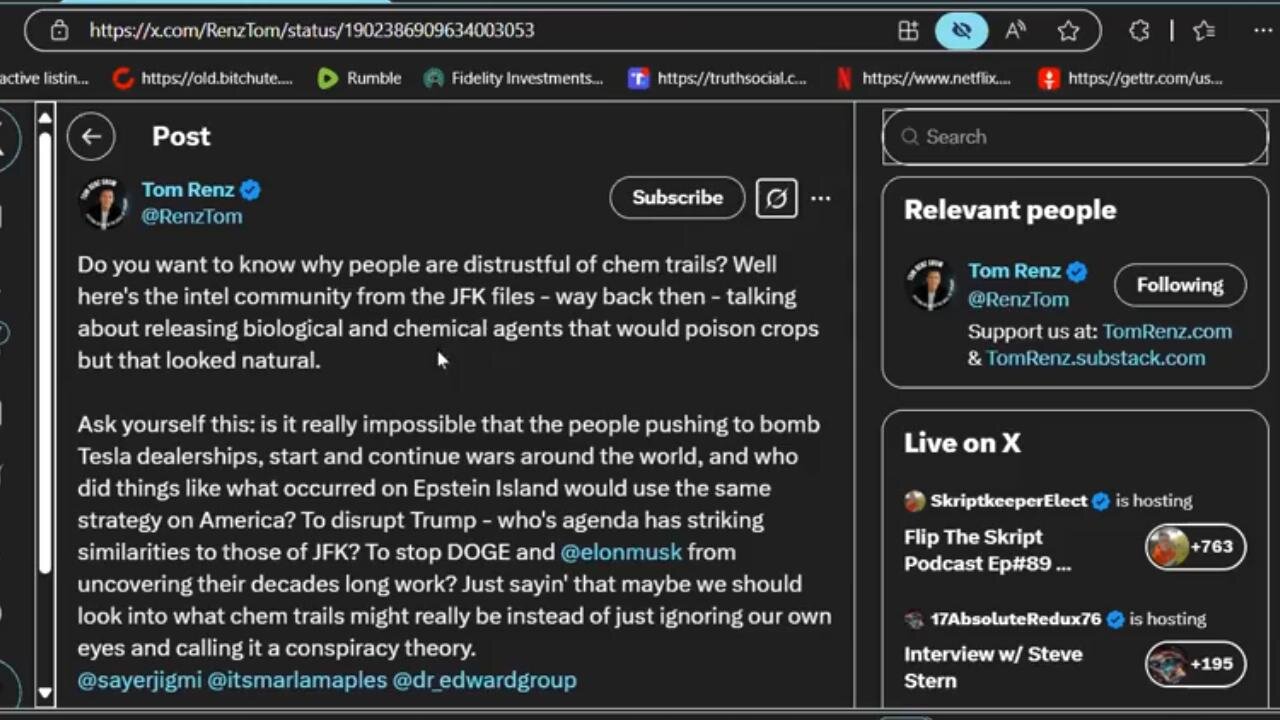Click the Search magnifier icon
The width and height of the screenshot is (1280, 720).
[910, 137]
